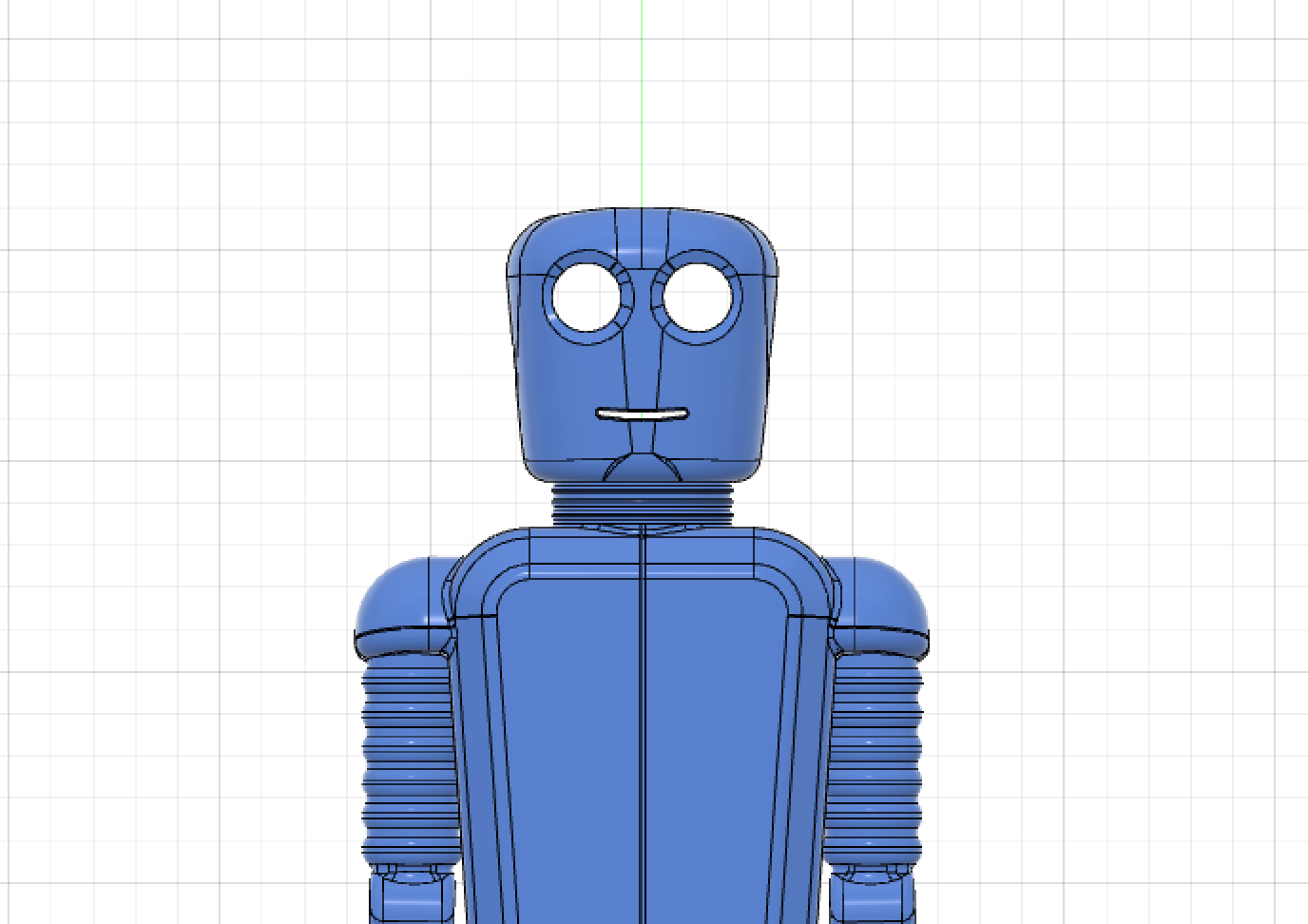This screenshot has width=1308, height=924.
Task: Select the robot's right circular eye
Action: tap(701, 295)
